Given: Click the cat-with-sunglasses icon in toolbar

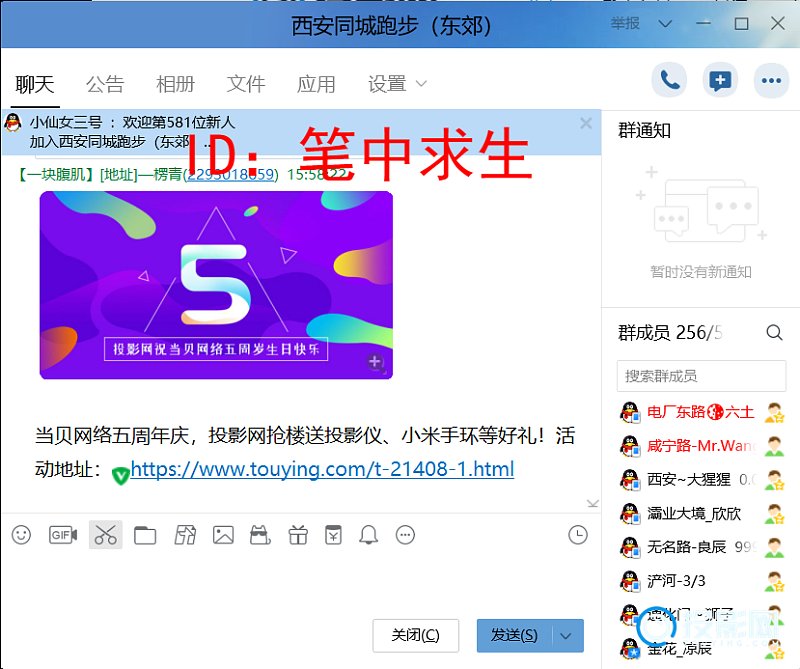Looking at the screenshot, I should pyautogui.click(x=260, y=535).
